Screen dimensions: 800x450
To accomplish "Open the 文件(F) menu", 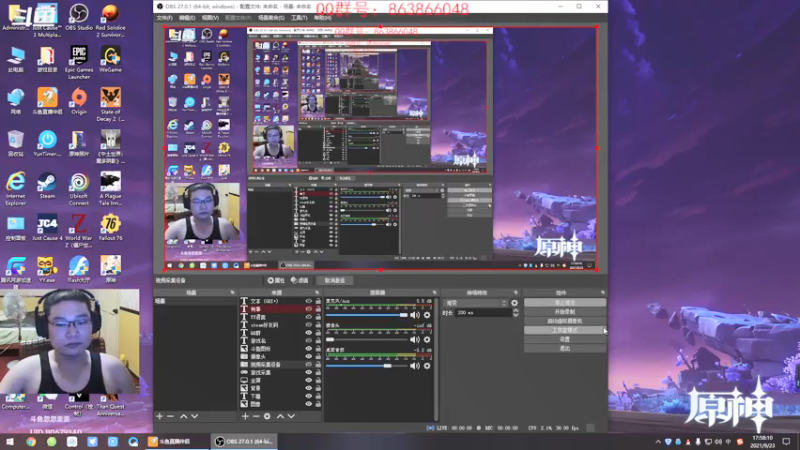I will pyautogui.click(x=164, y=18).
